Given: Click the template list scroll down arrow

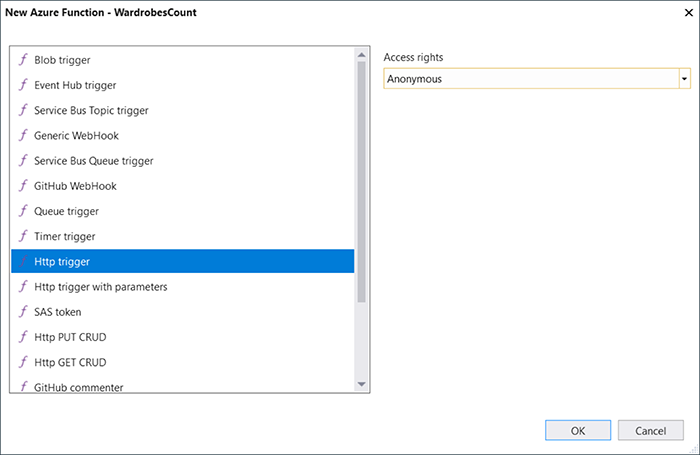Looking at the screenshot, I should (362, 384).
